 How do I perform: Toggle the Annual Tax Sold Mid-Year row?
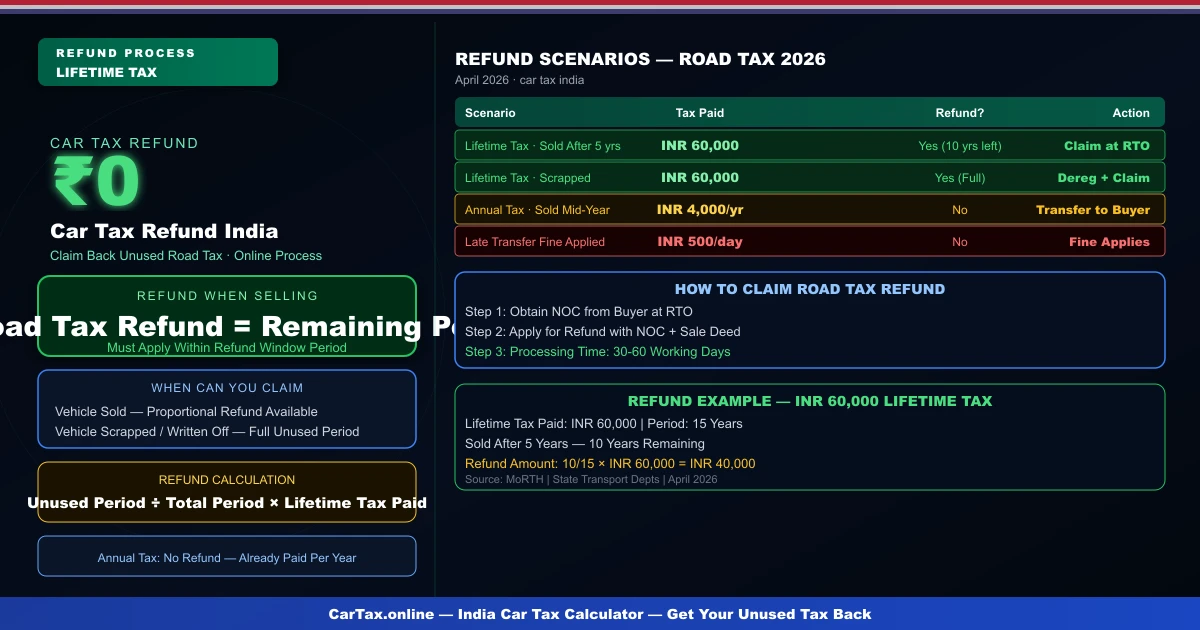(810, 209)
